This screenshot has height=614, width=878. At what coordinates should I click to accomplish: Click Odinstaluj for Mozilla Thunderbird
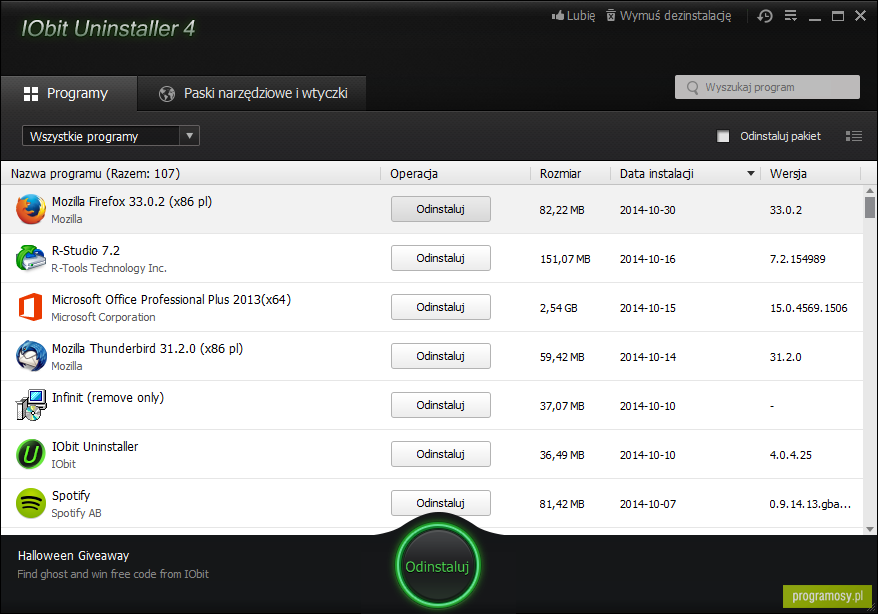click(441, 356)
